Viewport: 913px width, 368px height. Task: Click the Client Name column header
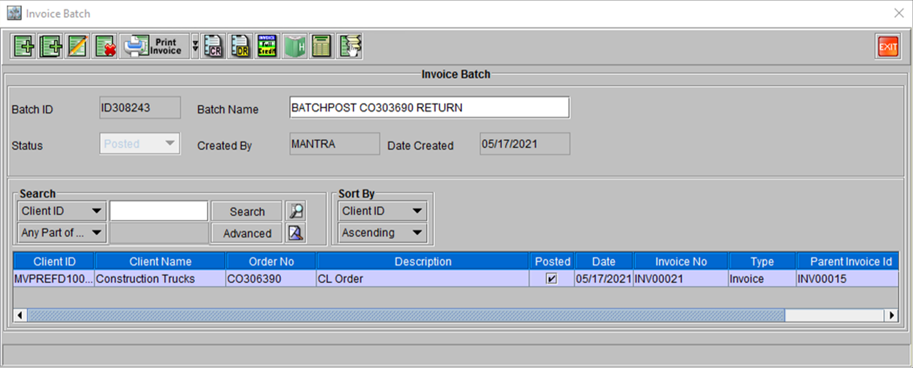160,261
